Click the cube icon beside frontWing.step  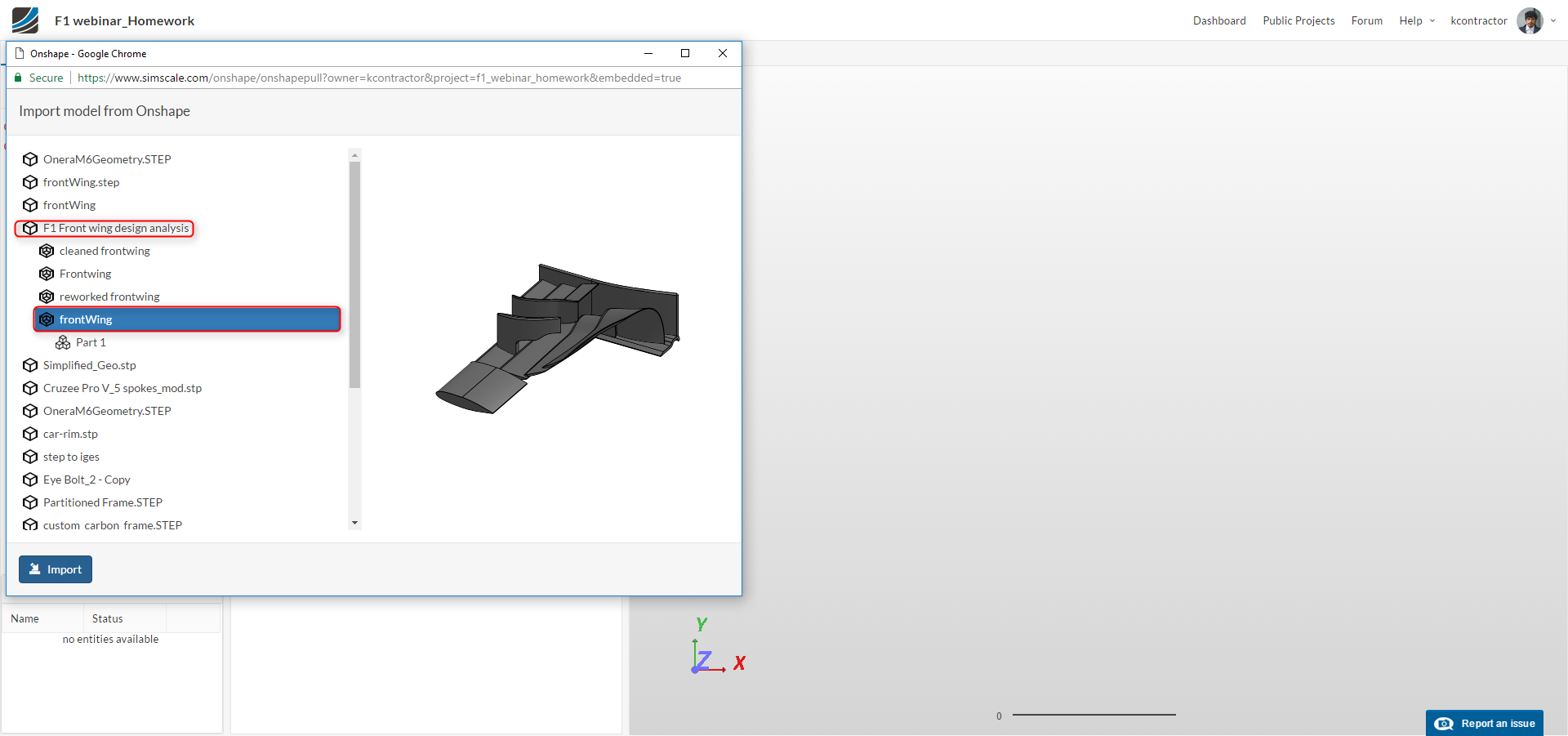pos(30,182)
